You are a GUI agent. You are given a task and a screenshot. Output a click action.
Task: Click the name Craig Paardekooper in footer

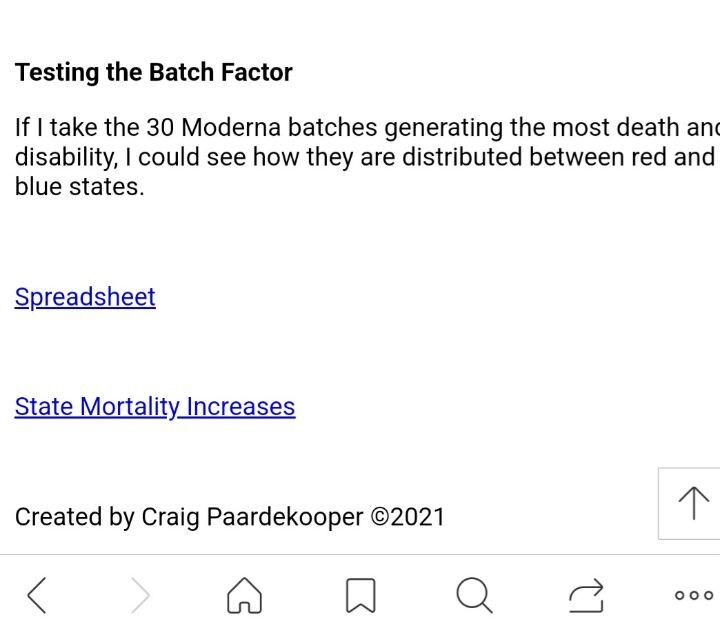point(252,517)
